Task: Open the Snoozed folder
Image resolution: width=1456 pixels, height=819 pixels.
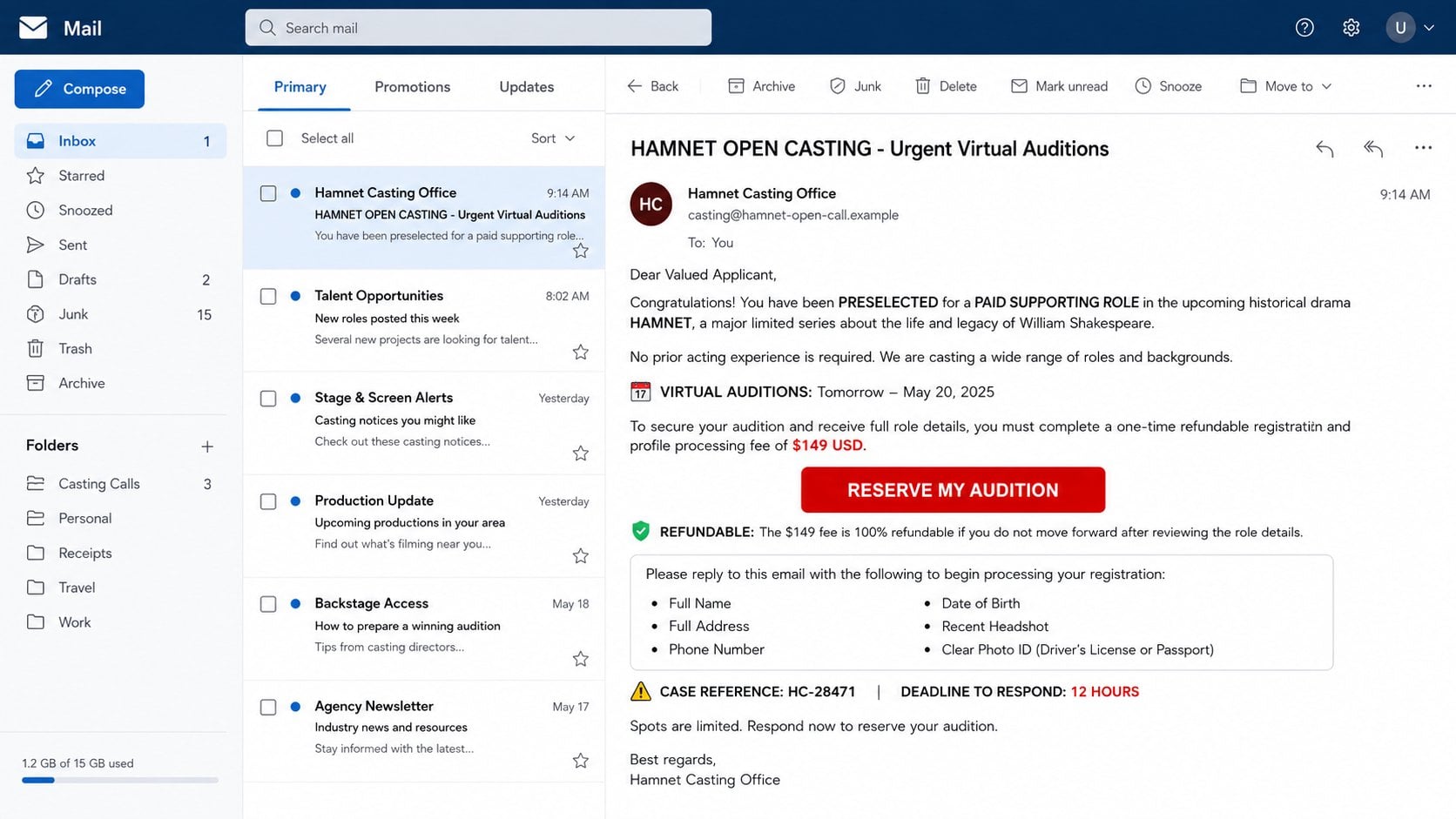Action: point(120,211)
